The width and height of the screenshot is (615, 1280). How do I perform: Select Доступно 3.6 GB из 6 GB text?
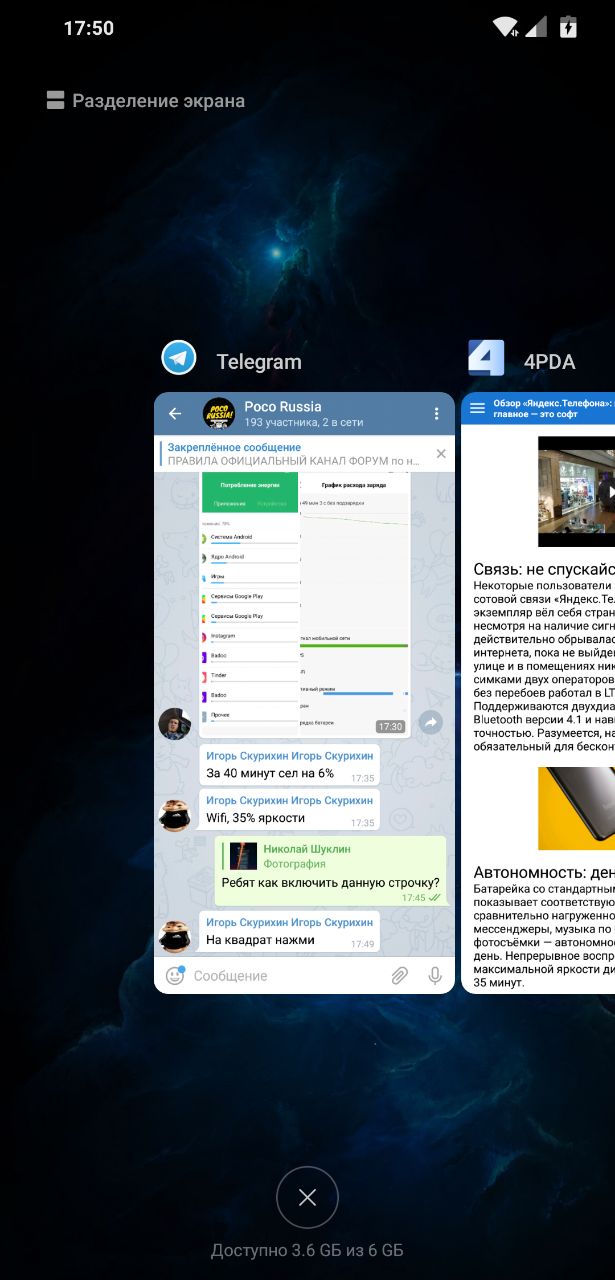[x=307, y=1250]
